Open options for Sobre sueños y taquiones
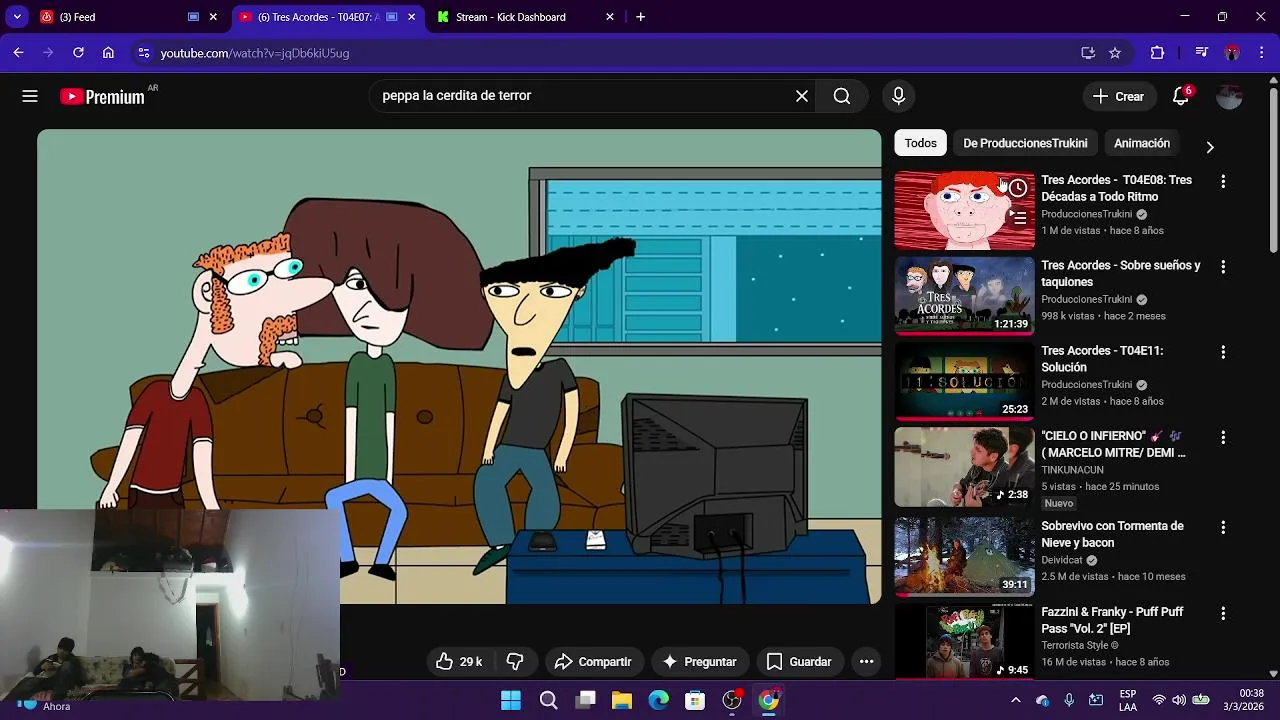 [1222, 267]
